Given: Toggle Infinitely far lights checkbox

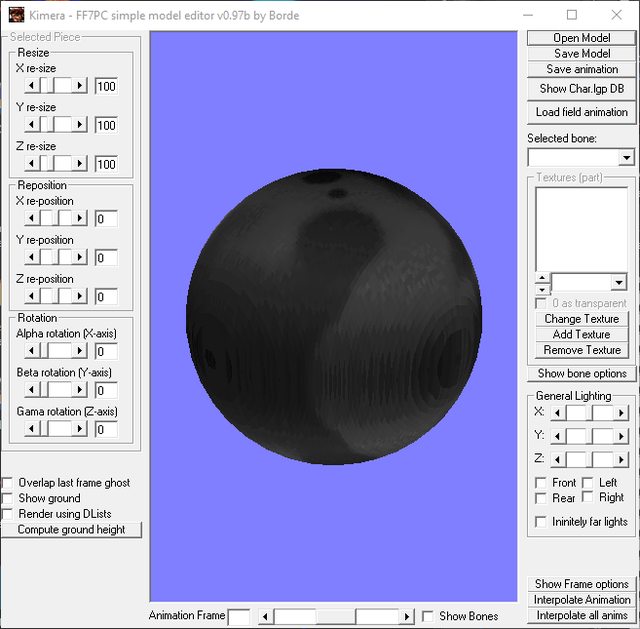Looking at the screenshot, I should point(540,522).
